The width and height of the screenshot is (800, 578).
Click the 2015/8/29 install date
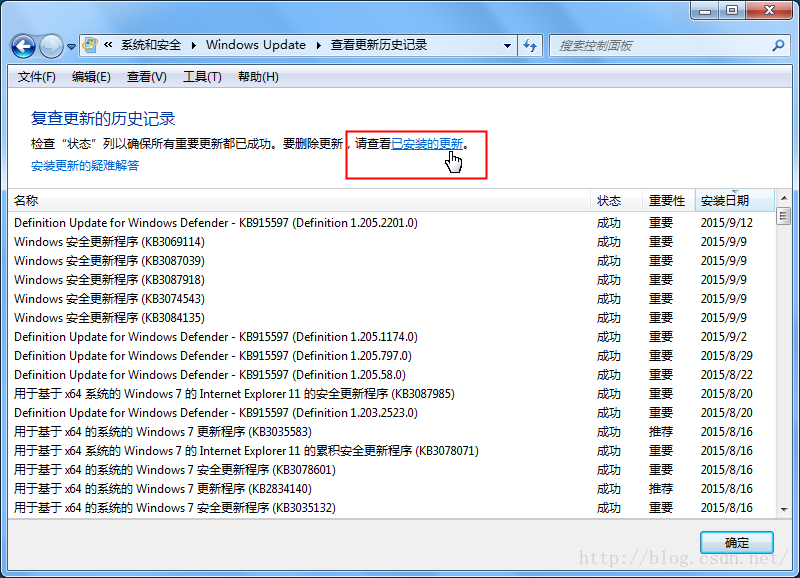pyautogui.click(x=727, y=356)
